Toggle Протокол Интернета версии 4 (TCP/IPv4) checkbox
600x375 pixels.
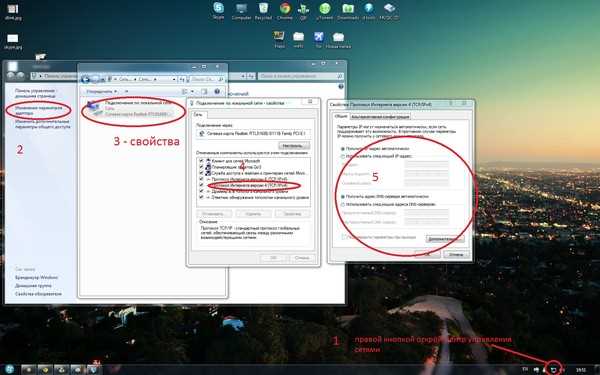coord(201,185)
